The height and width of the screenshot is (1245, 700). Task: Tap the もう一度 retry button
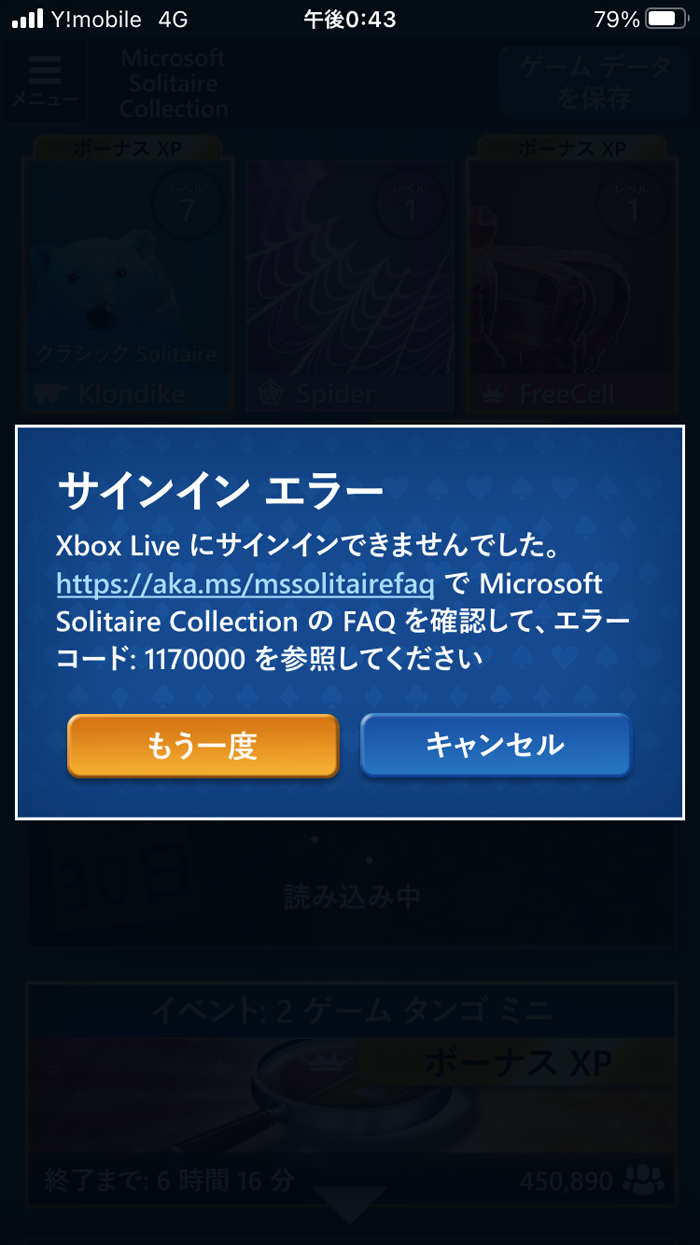coord(203,745)
